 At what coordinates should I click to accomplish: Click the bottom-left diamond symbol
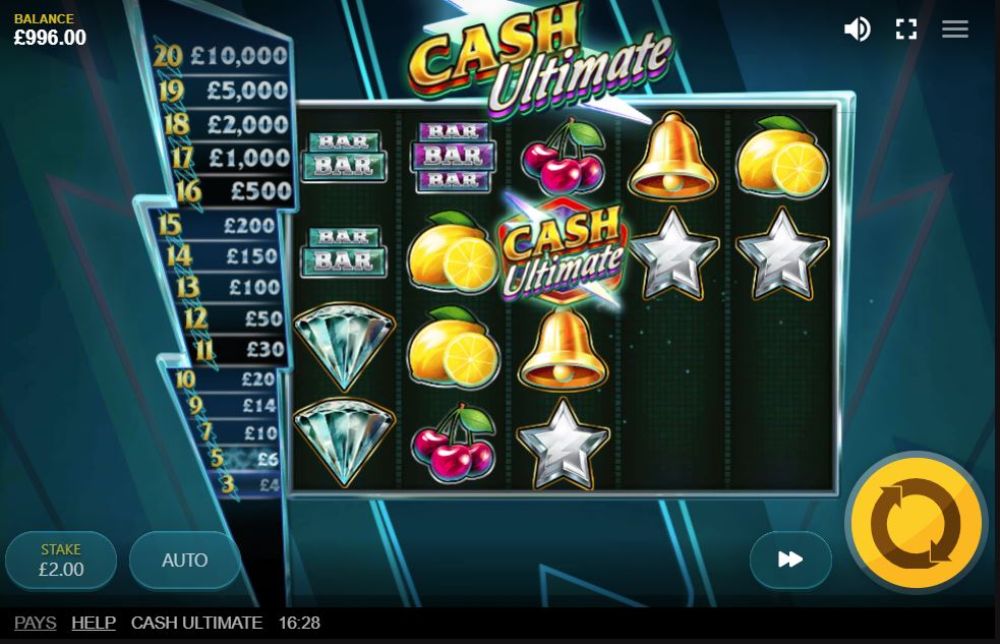[344, 443]
